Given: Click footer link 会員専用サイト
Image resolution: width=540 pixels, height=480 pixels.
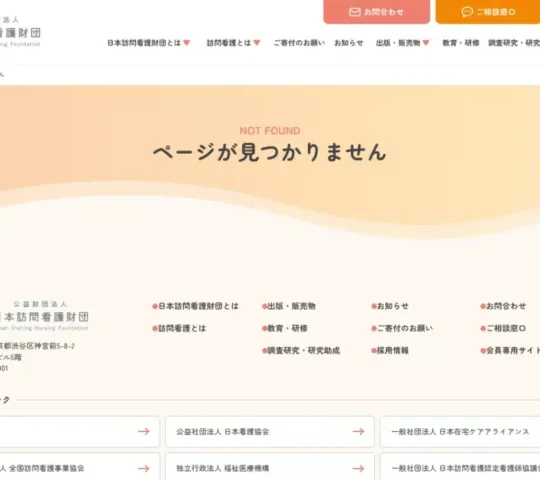Looking at the screenshot, I should 510,351.
